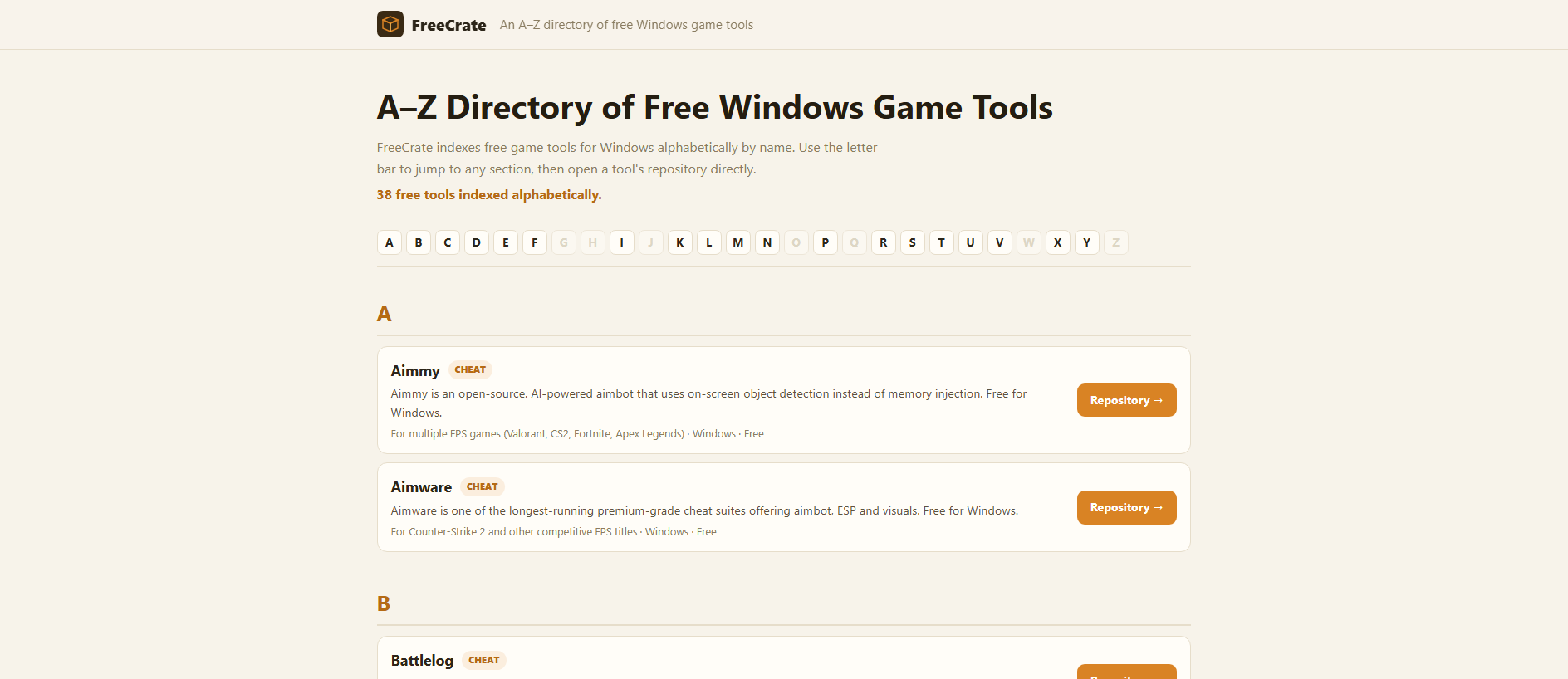The image size is (1568, 679).
Task: Click Aimware's cheat suites description text
Action: [704, 510]
